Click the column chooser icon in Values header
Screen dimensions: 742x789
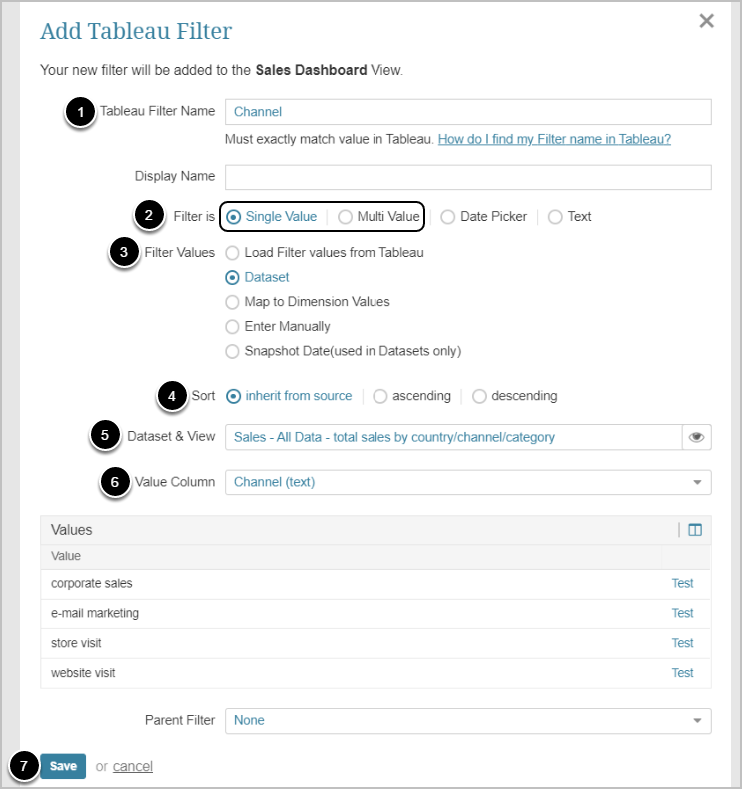695,530
